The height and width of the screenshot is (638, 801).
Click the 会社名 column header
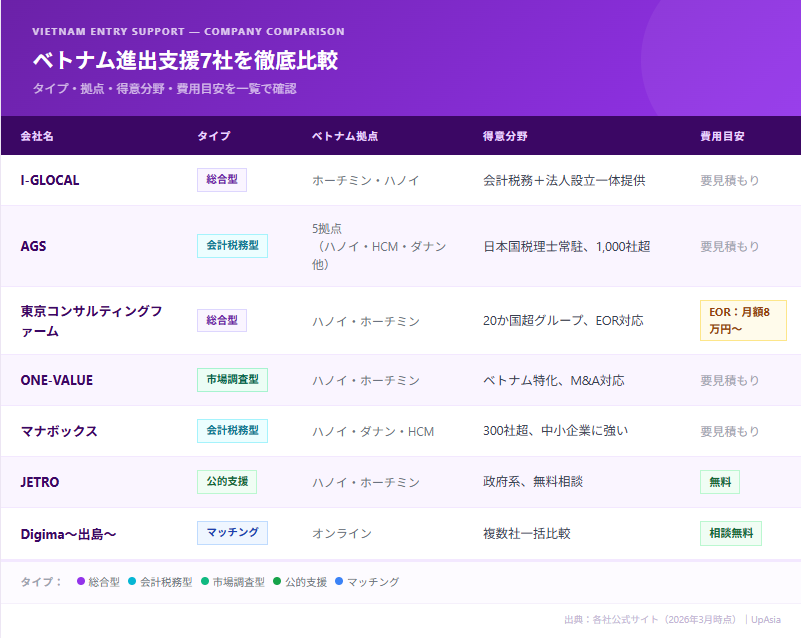pos(37,136)
